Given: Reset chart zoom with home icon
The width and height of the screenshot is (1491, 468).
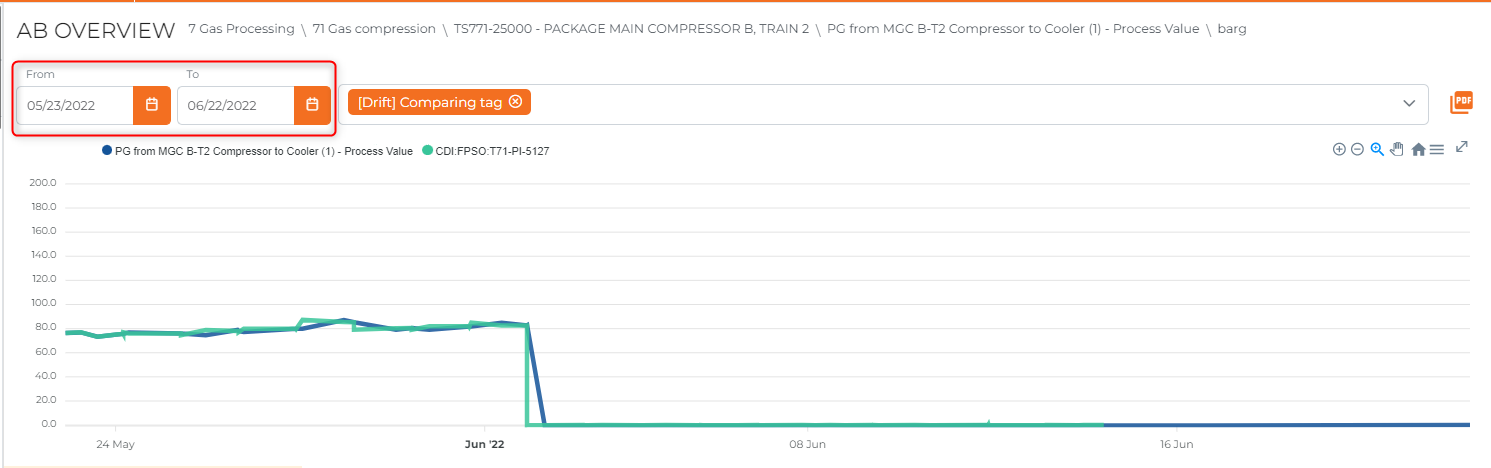Looking at the screenshot, I should 1418,150.
